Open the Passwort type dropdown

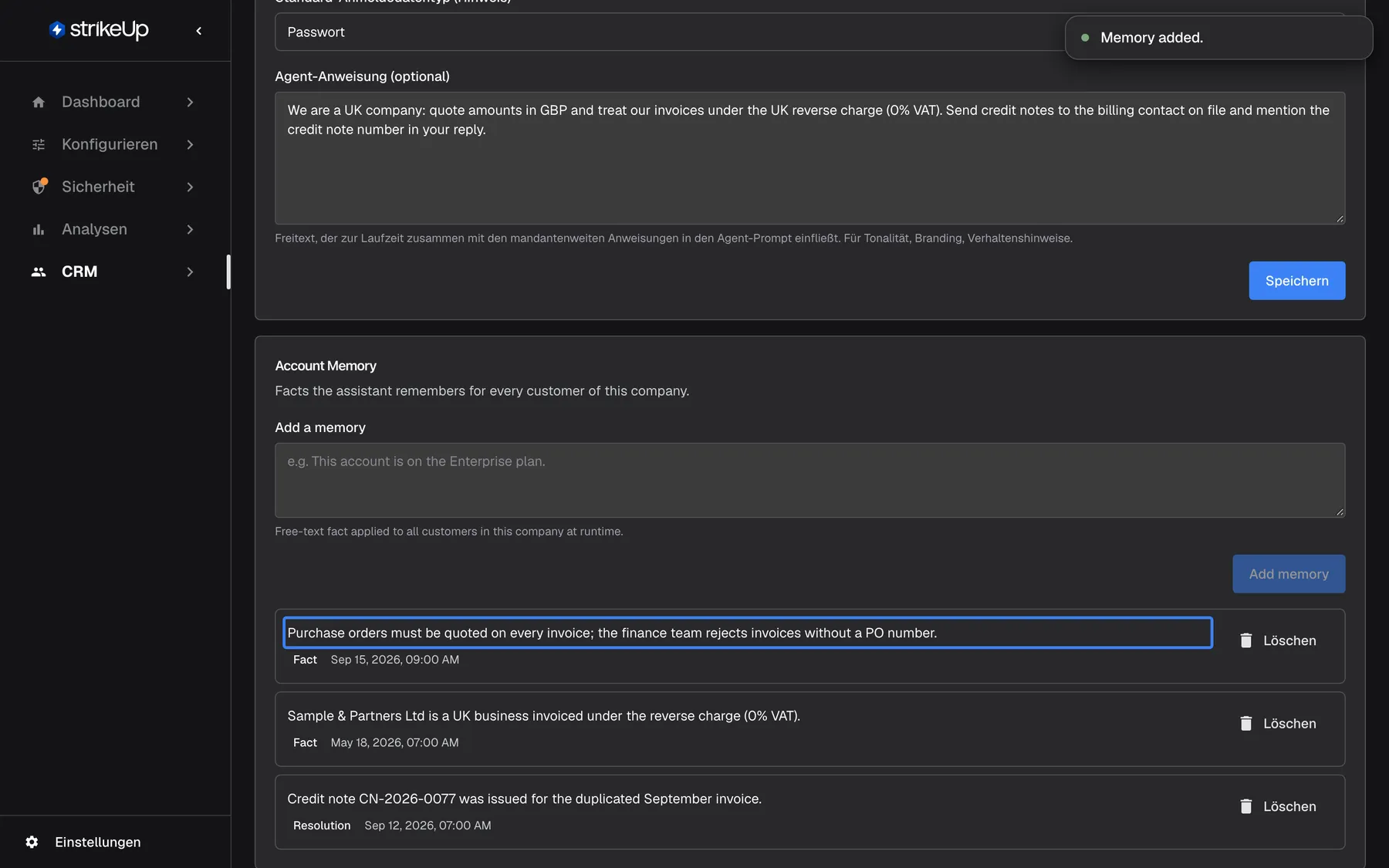click(809, 32)
